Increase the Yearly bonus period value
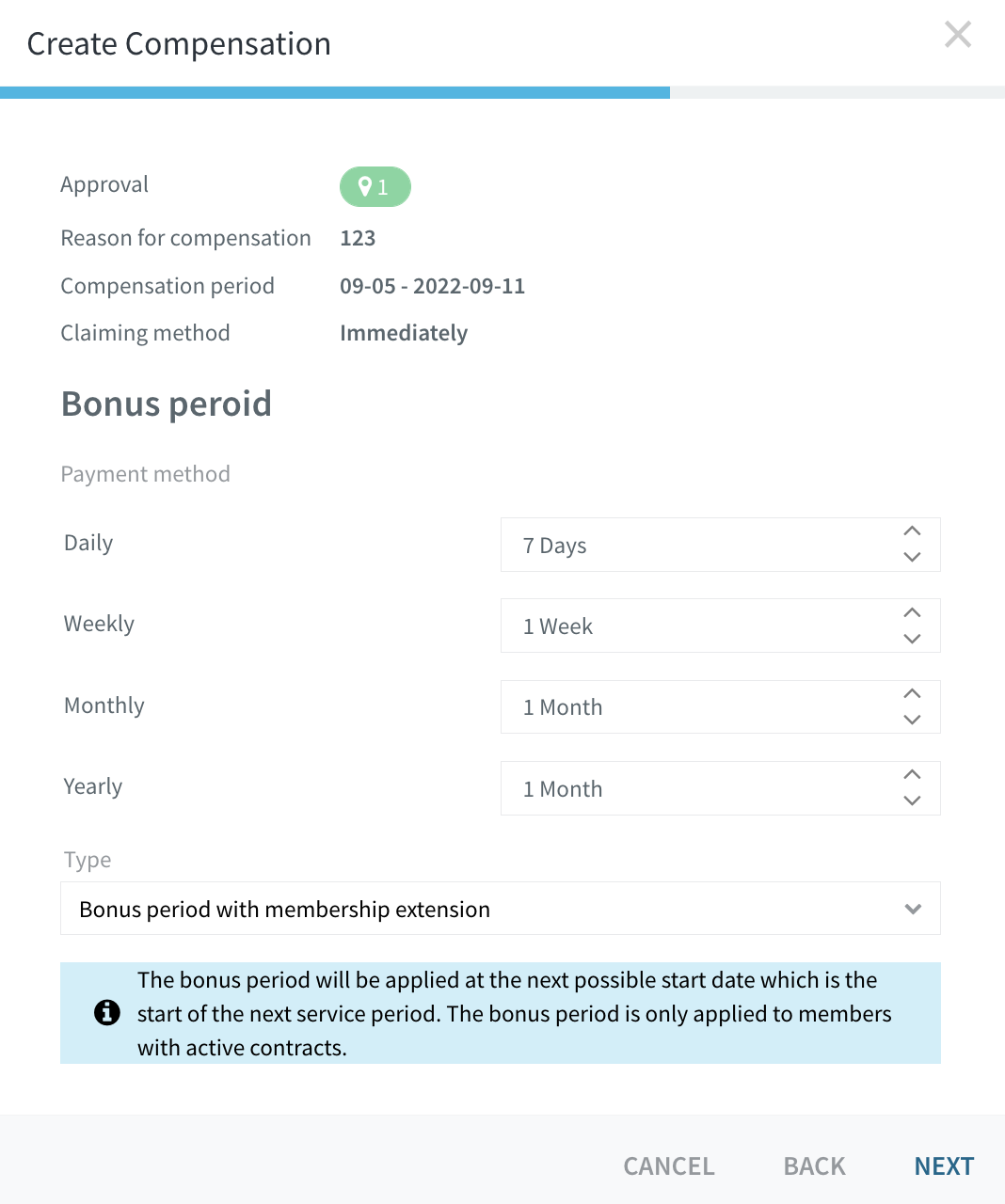The width and height of the screenshot is (1005, 1204). (x=912, y=774)
